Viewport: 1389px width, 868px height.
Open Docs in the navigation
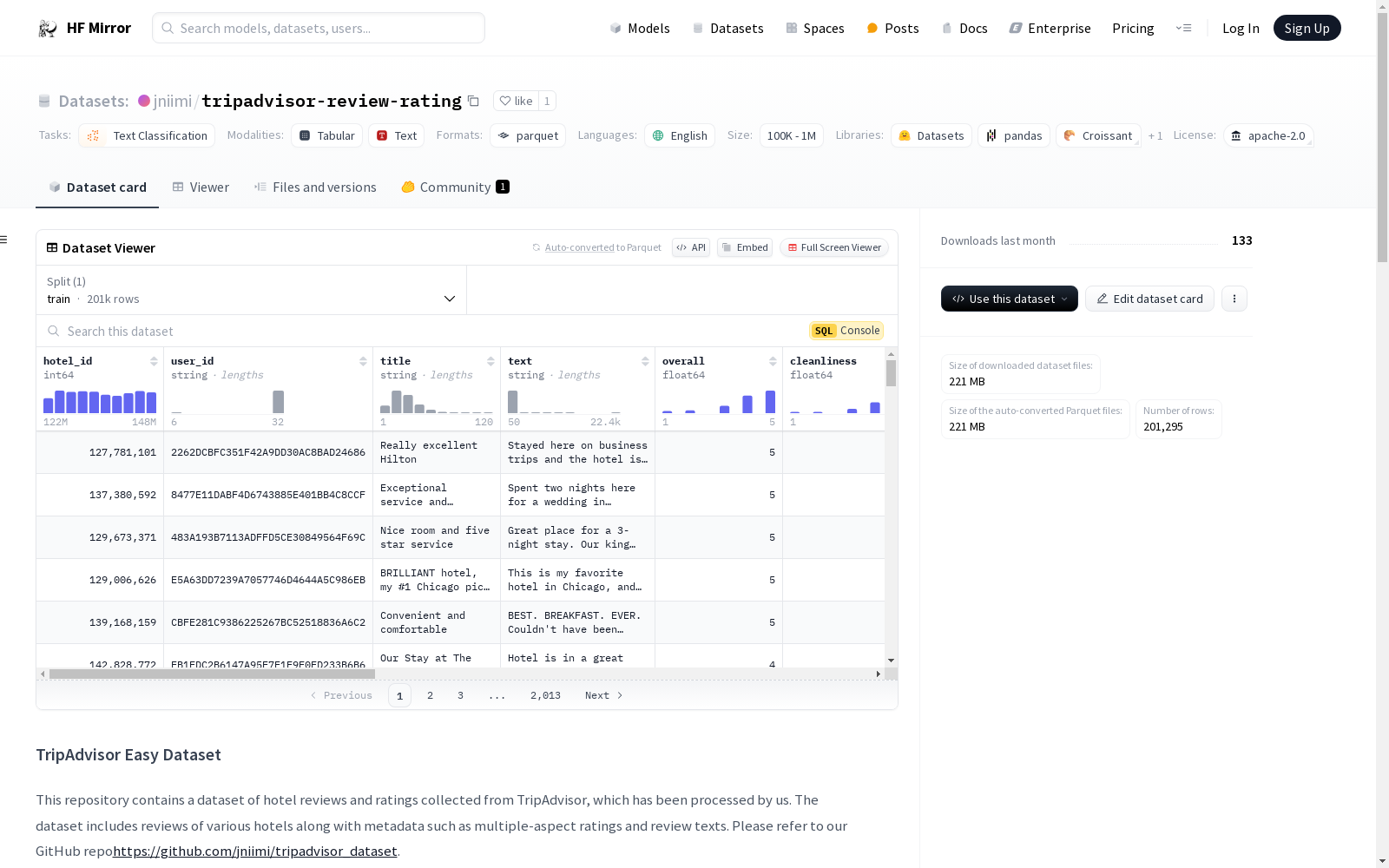pos(964,29)
